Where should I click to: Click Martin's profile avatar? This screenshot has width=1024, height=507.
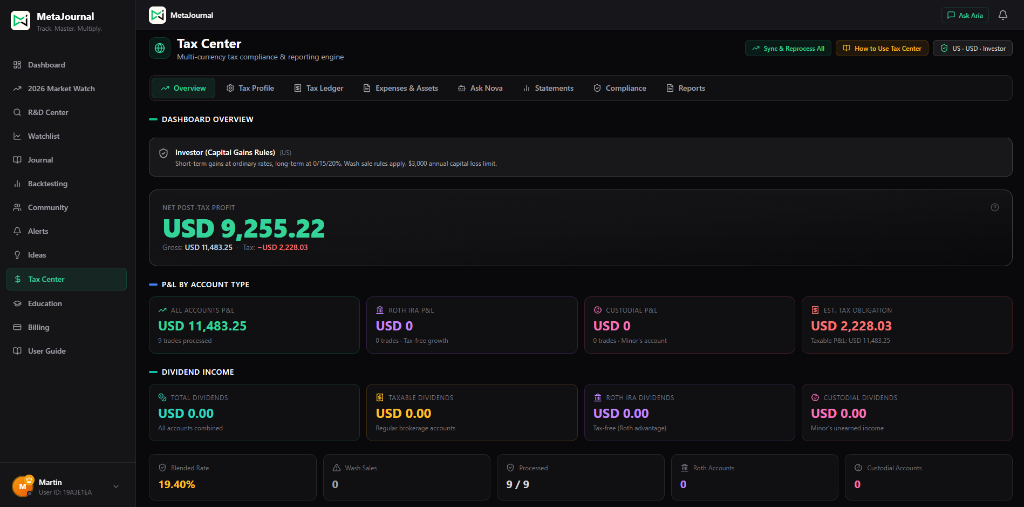click(22, 486)
